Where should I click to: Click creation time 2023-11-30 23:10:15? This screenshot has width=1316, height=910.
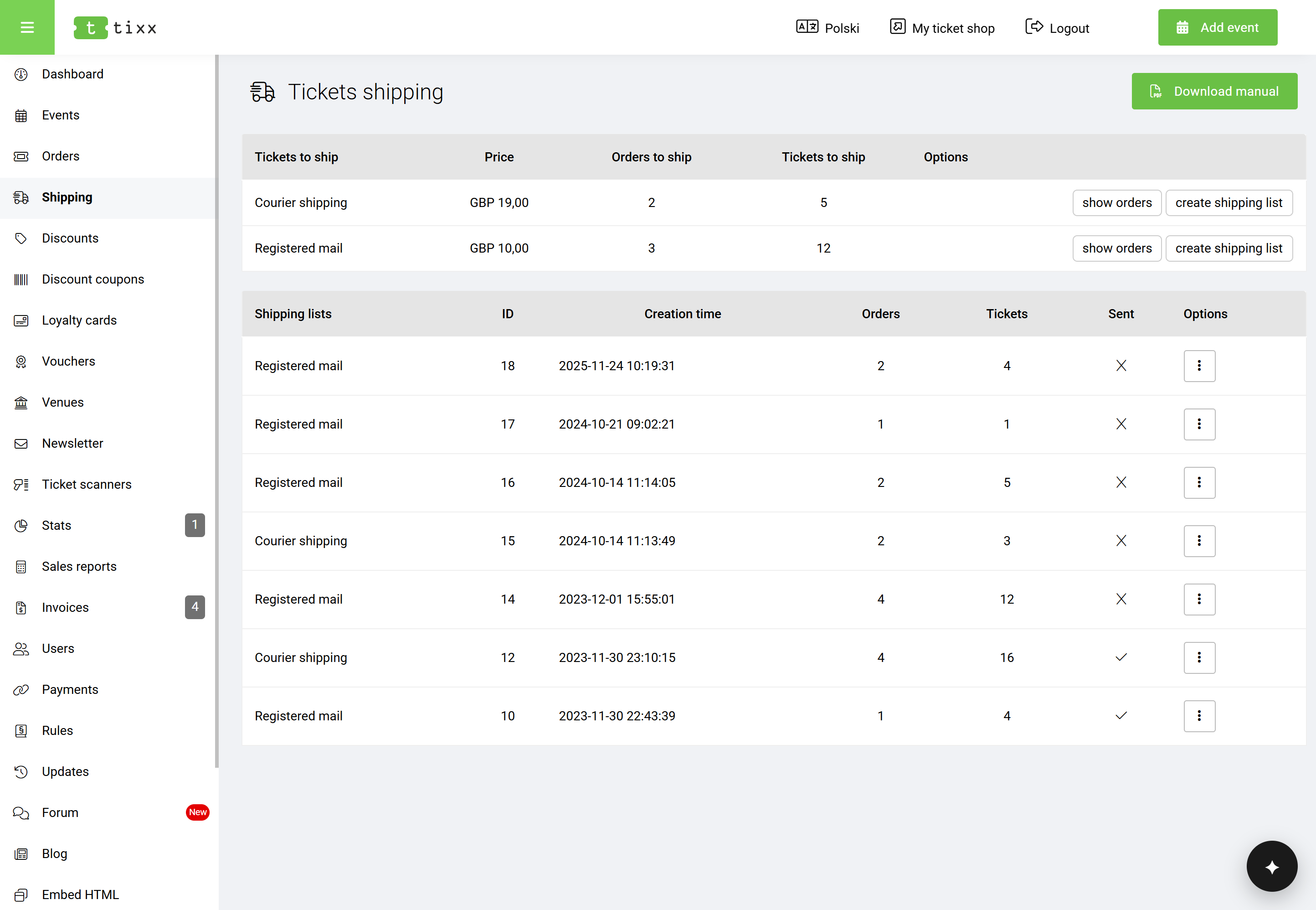coord(617,658)
